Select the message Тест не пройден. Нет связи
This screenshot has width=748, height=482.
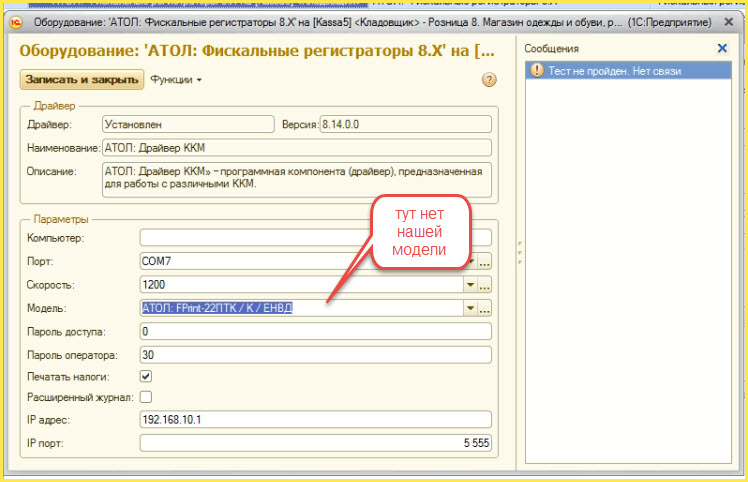tap(628, 71)
